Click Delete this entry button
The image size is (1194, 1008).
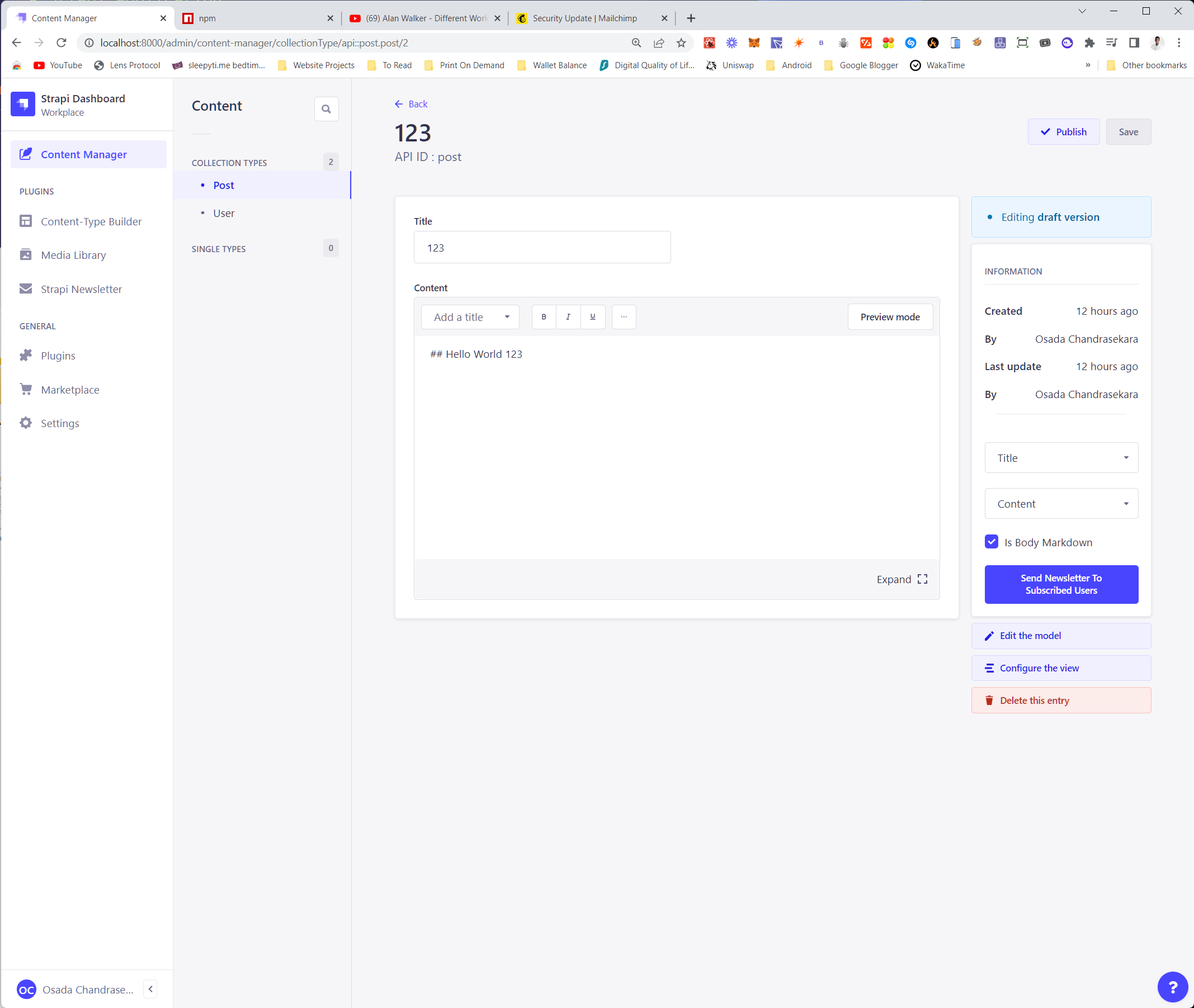point(1061,700)
